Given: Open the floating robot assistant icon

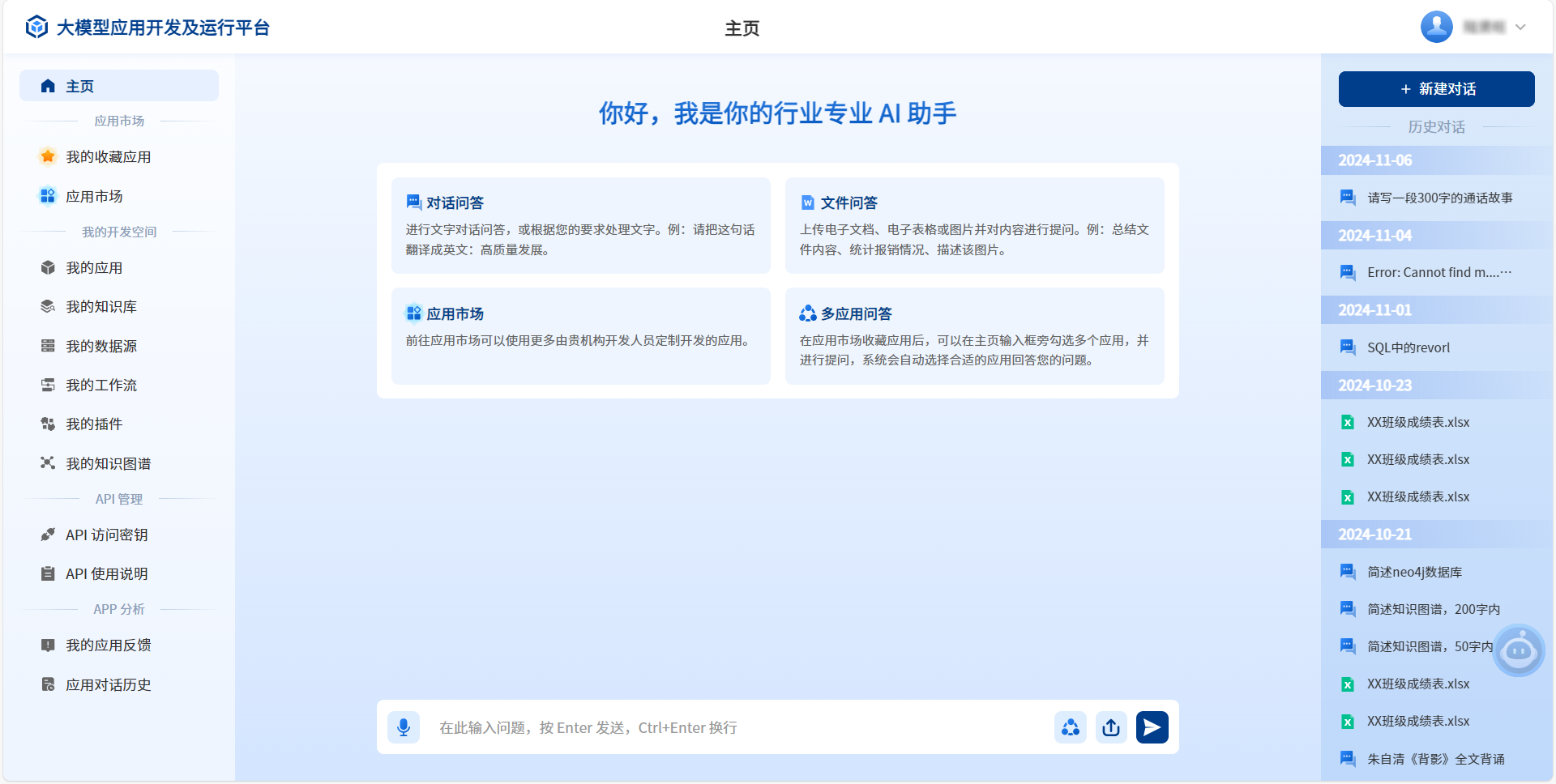Looking at the screenshot, I should [x=1519, y=650].
